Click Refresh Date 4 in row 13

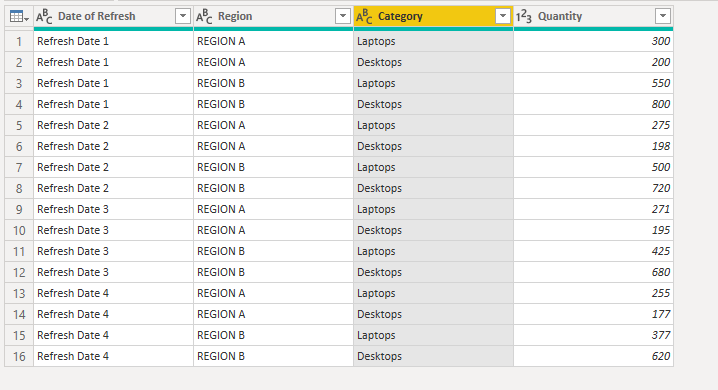point(73,293)
